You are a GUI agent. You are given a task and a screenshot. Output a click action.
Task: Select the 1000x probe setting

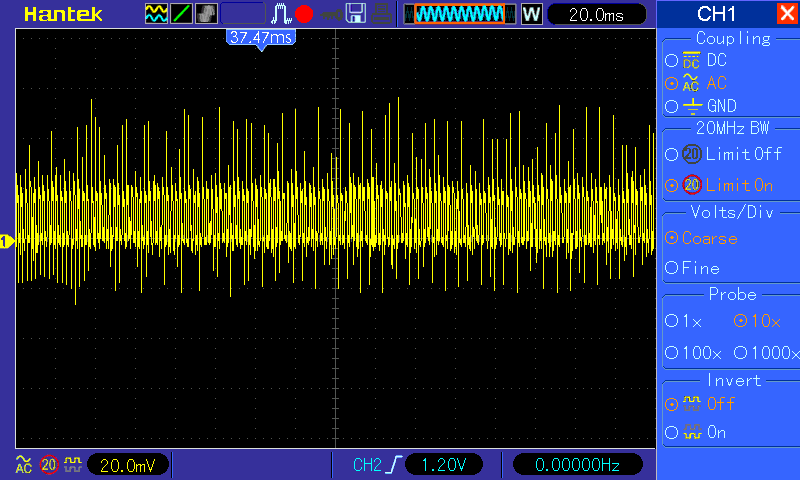coord(766,352)
